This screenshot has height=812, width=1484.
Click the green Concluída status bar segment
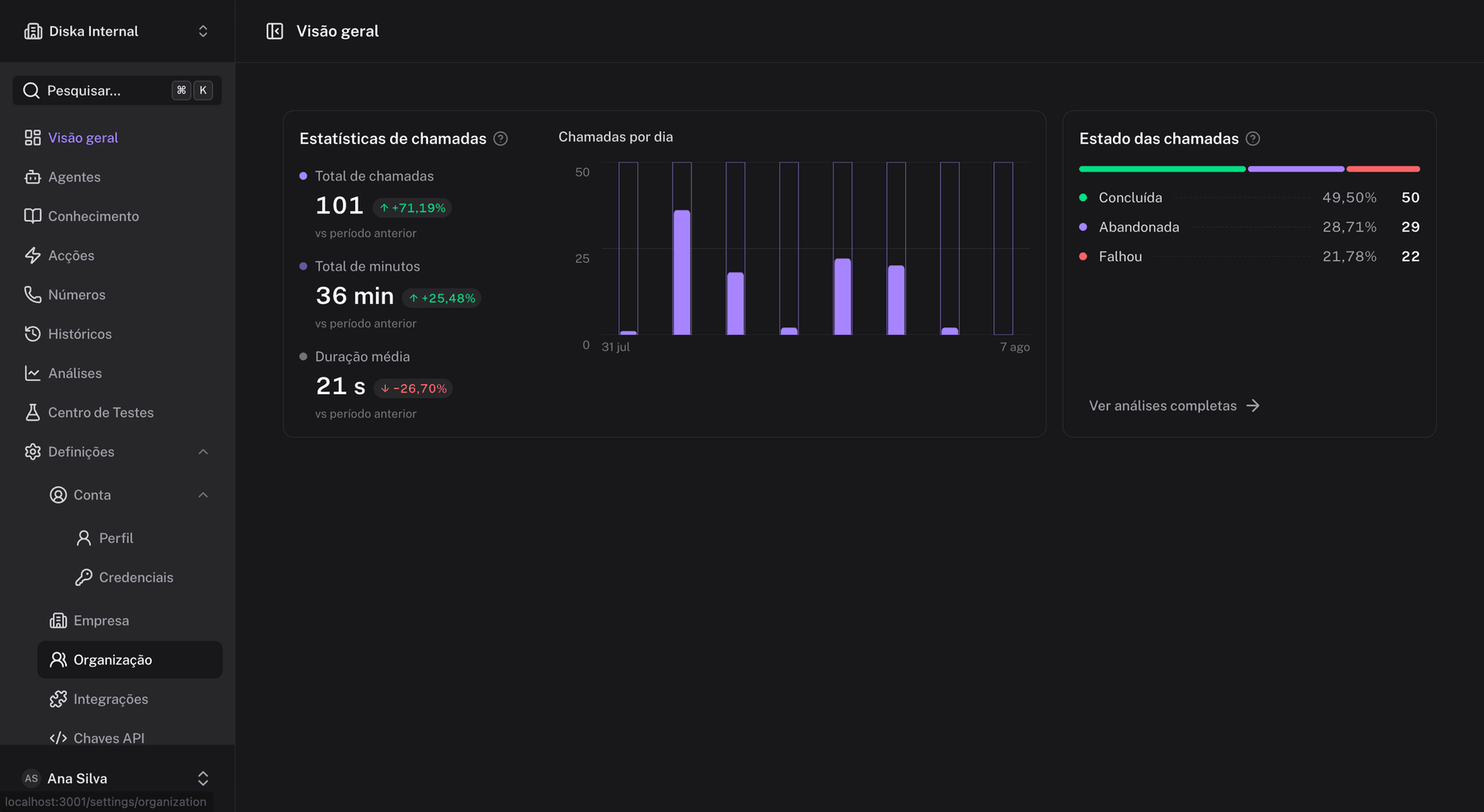(x=1162, y=169)
